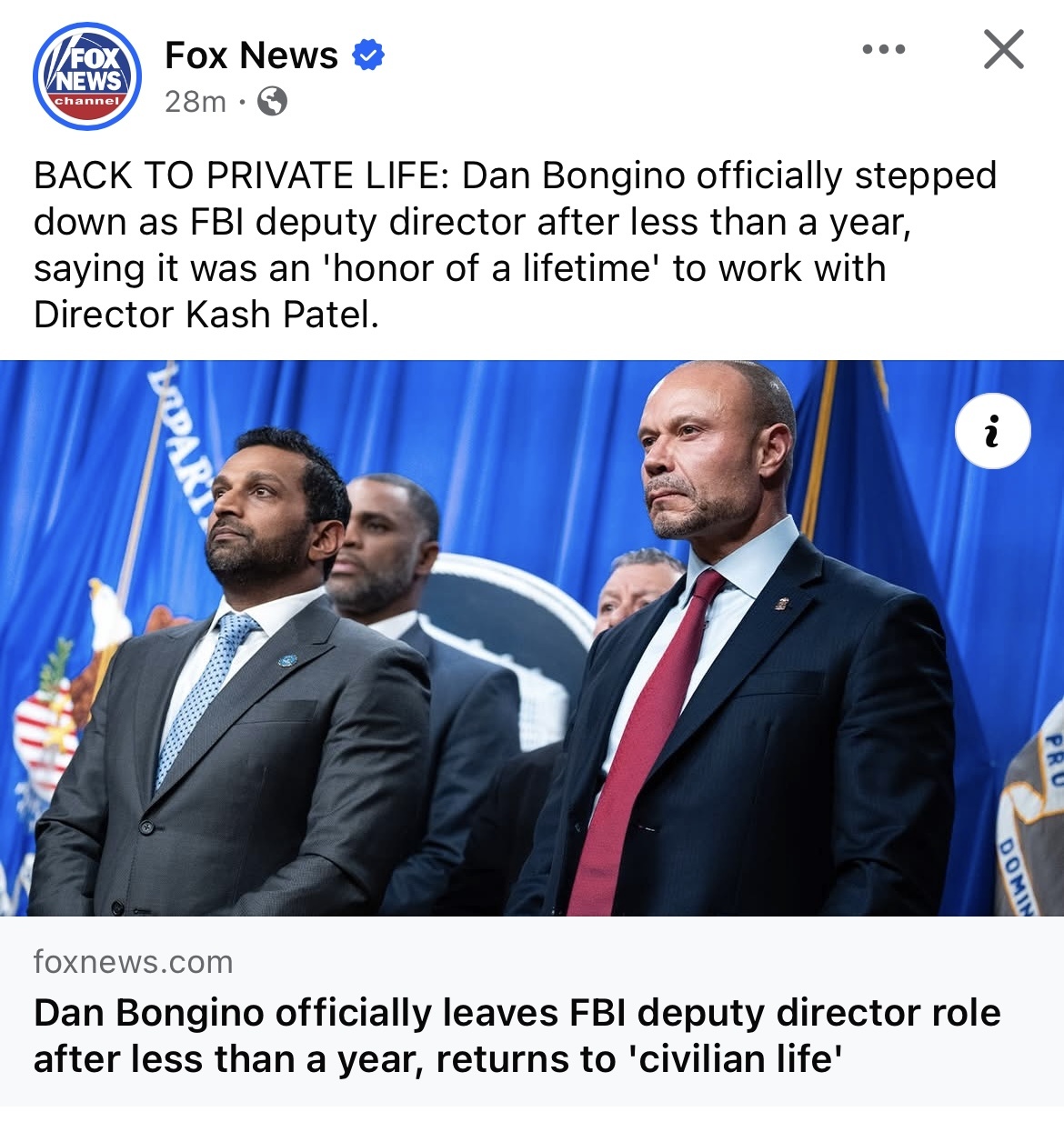This screenshot has width=1064, height=1122.
Task: Tap the 'BACK TO PRIVATE LIFE' caption text
Action: coord(241,175)
